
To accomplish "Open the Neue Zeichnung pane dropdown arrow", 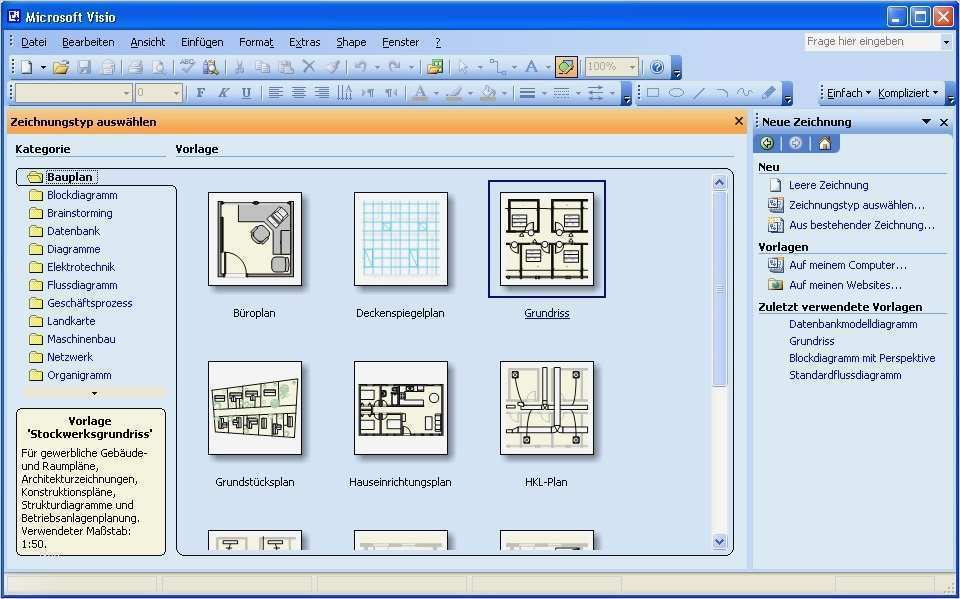I will click(926, 122).
